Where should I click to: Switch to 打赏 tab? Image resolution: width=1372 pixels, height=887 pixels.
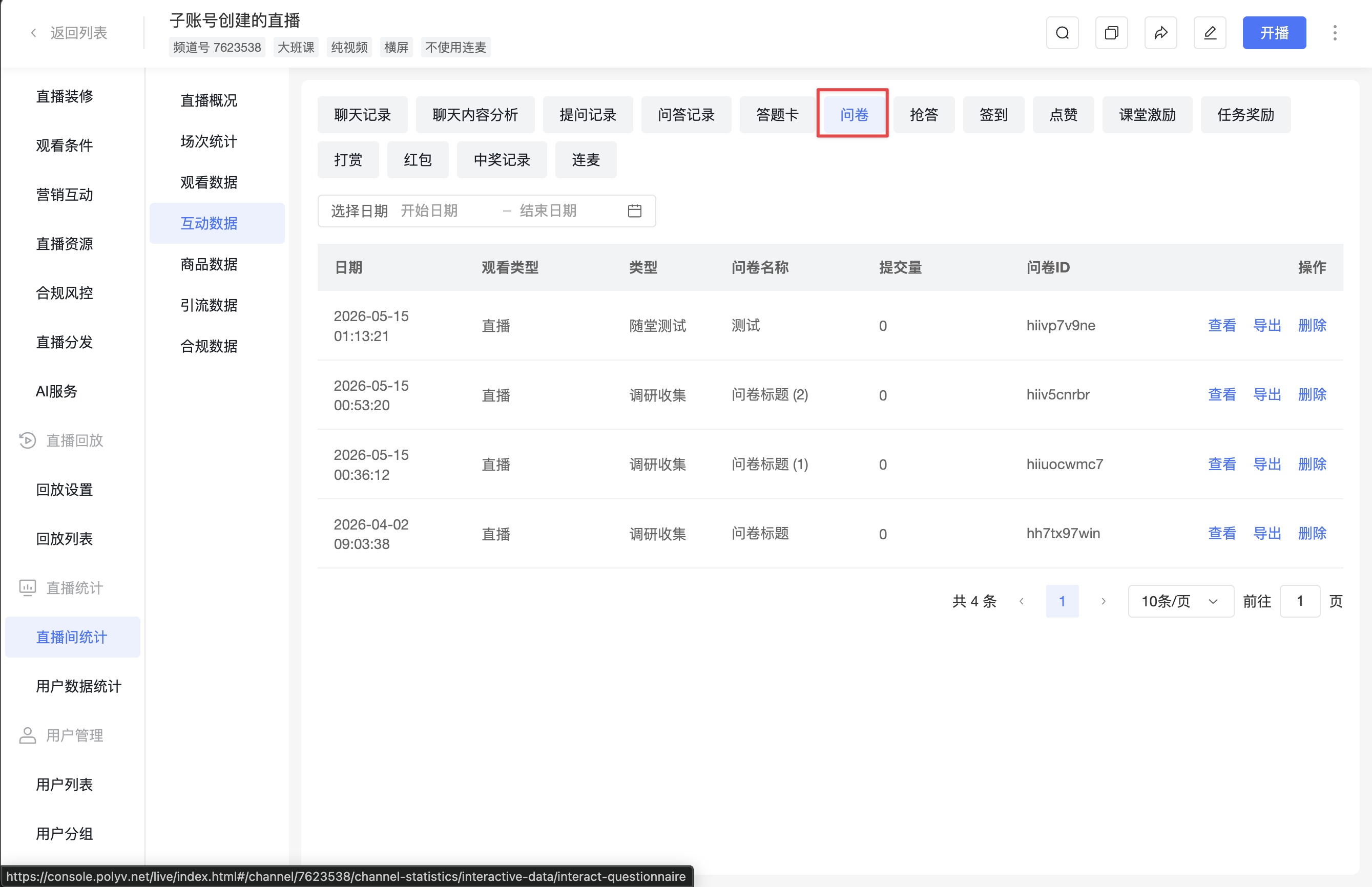tap(348, 160)
